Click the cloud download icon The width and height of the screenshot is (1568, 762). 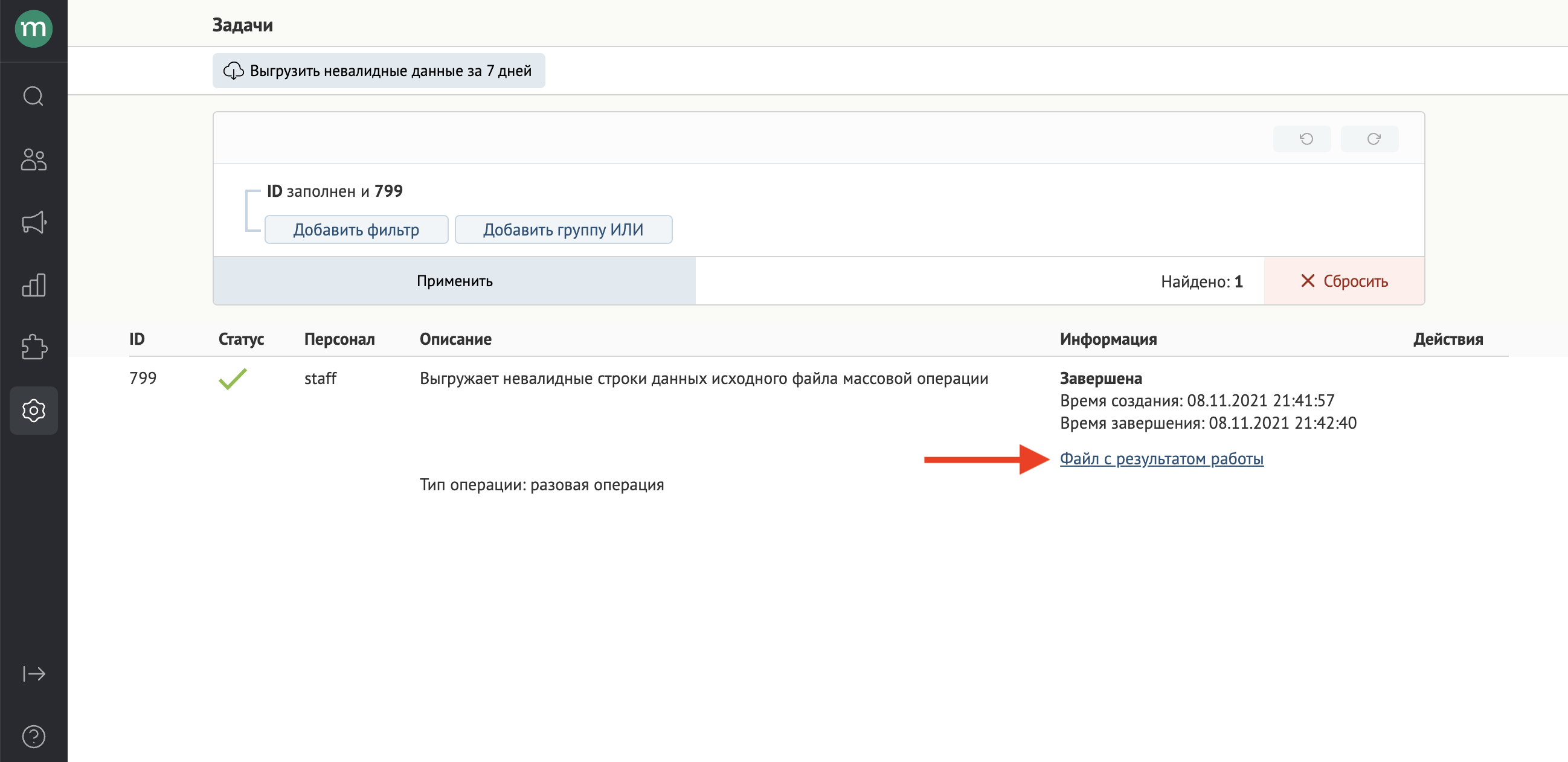click(234, 71)
